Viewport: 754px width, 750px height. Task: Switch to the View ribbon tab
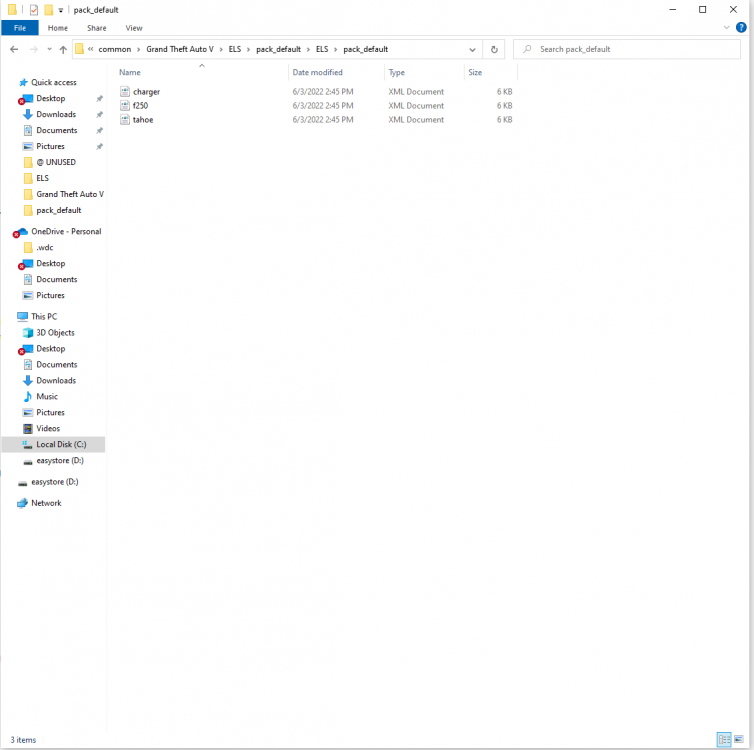(x=134, y=28)
